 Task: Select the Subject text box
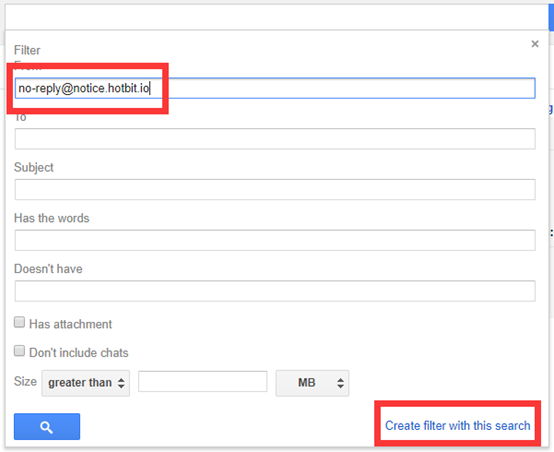pos(275,189)
